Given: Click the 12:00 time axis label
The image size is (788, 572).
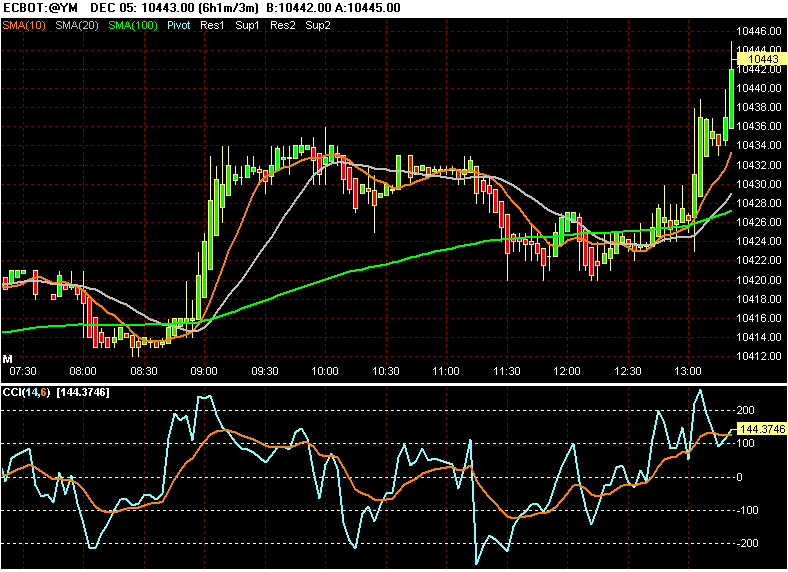Looking at the screenshot, I should (x=567, y=371).
